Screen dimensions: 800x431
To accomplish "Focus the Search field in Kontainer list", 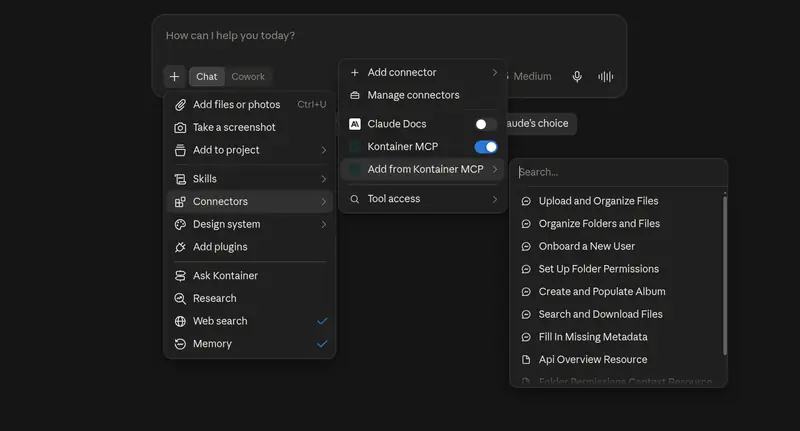I will point(618,172).
